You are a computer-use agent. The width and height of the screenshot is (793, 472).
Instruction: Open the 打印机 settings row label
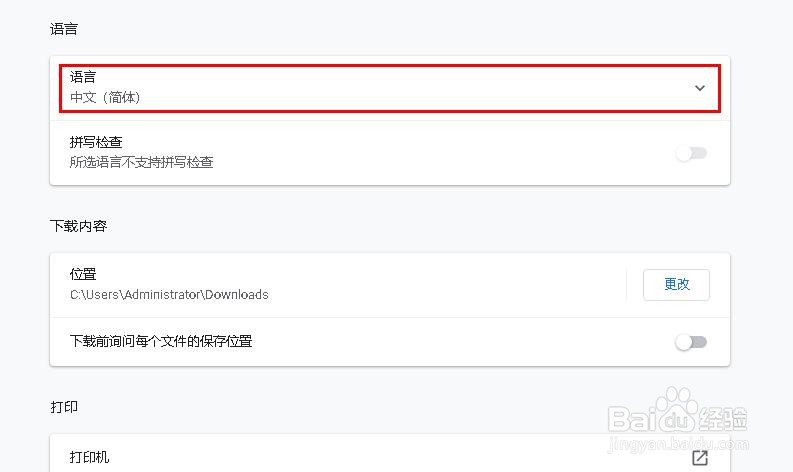90,457
